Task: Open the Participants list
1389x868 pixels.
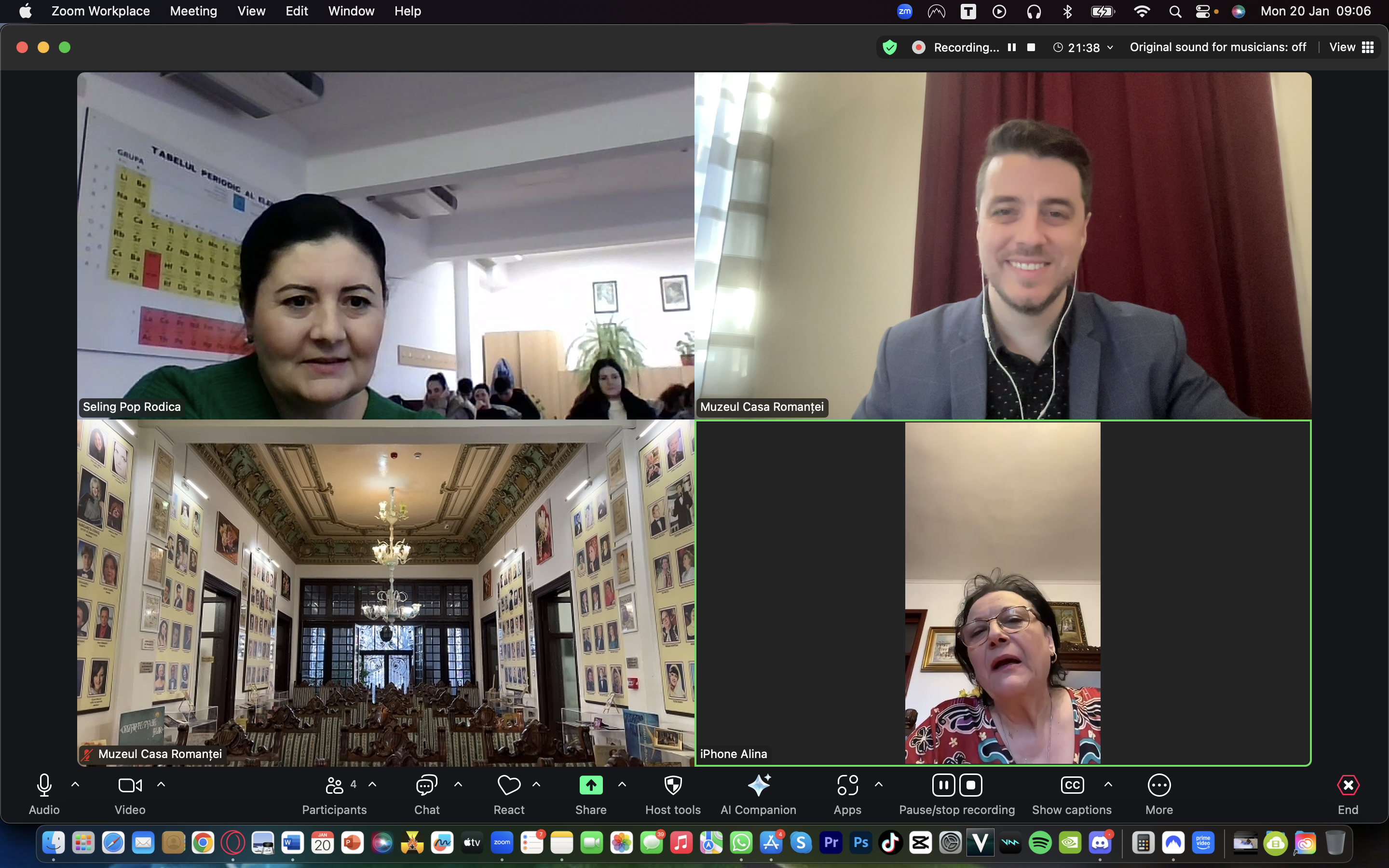Action: point(335,785)
